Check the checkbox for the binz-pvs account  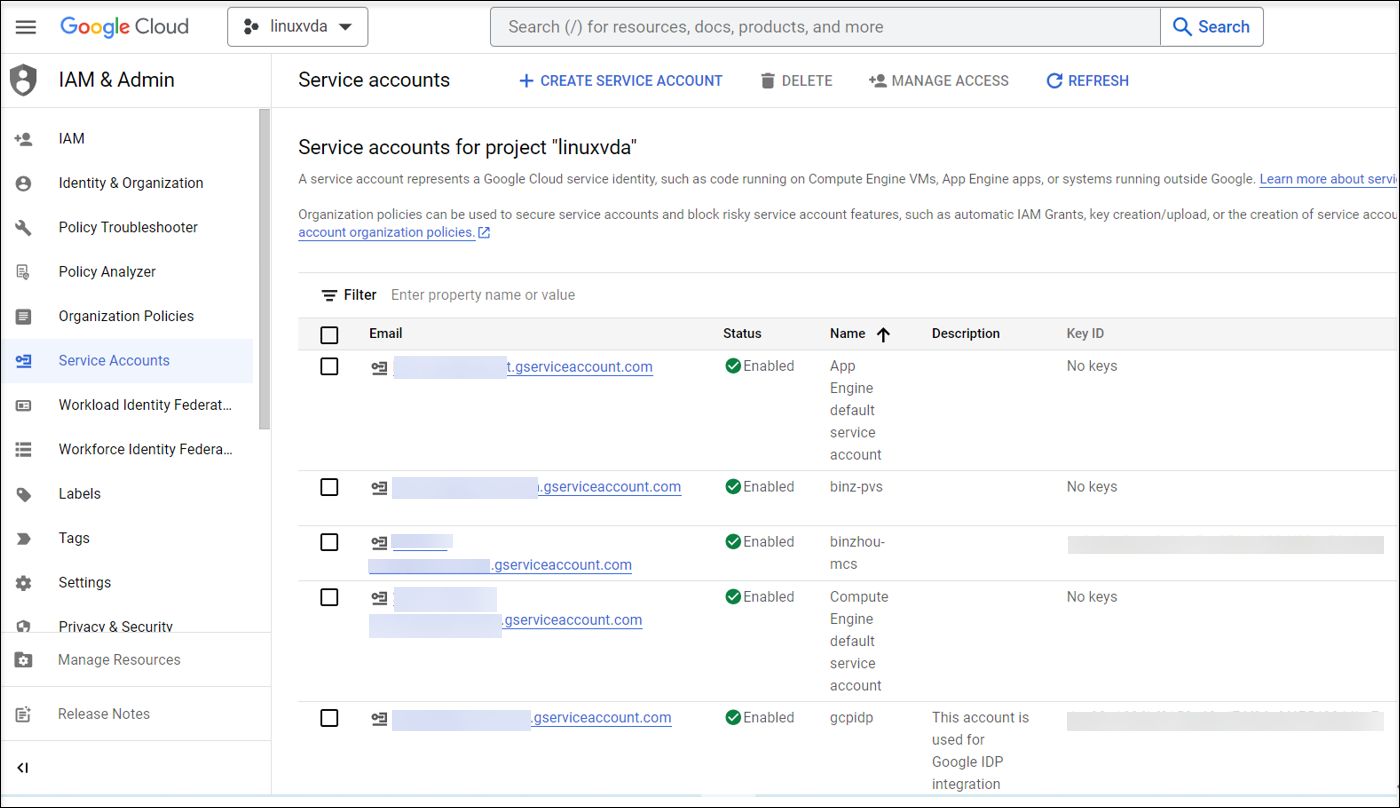click(x=329, y=487)
